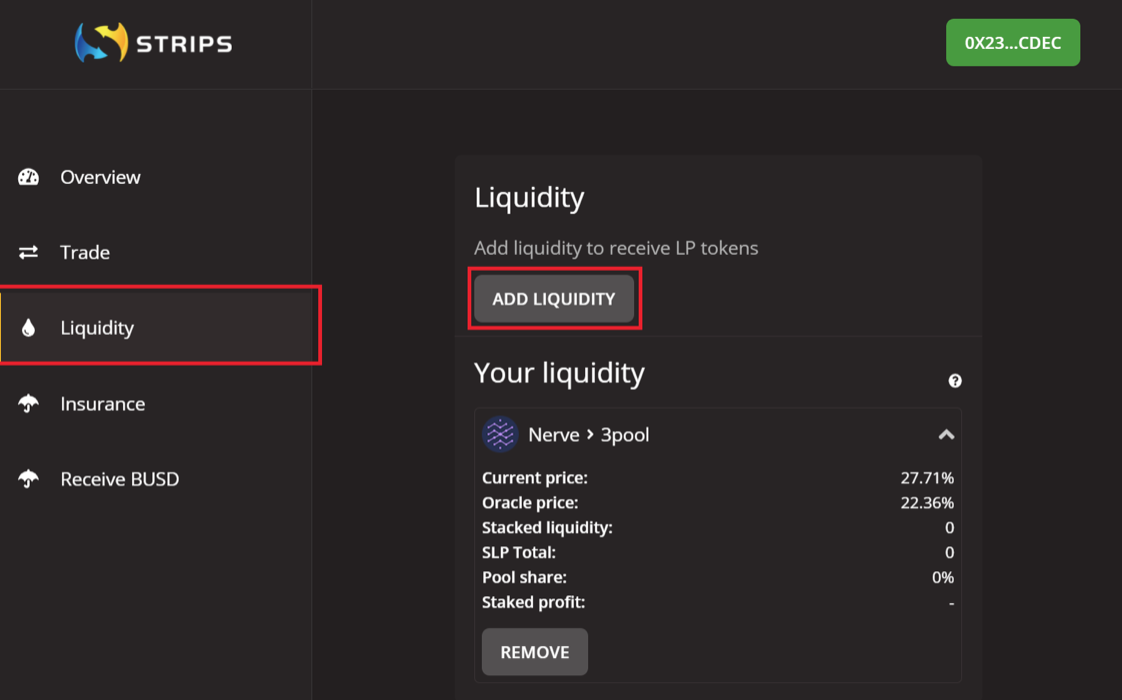Click the "Staked profit:" label
Screen dimensions: 1122x700
point(534,603)
